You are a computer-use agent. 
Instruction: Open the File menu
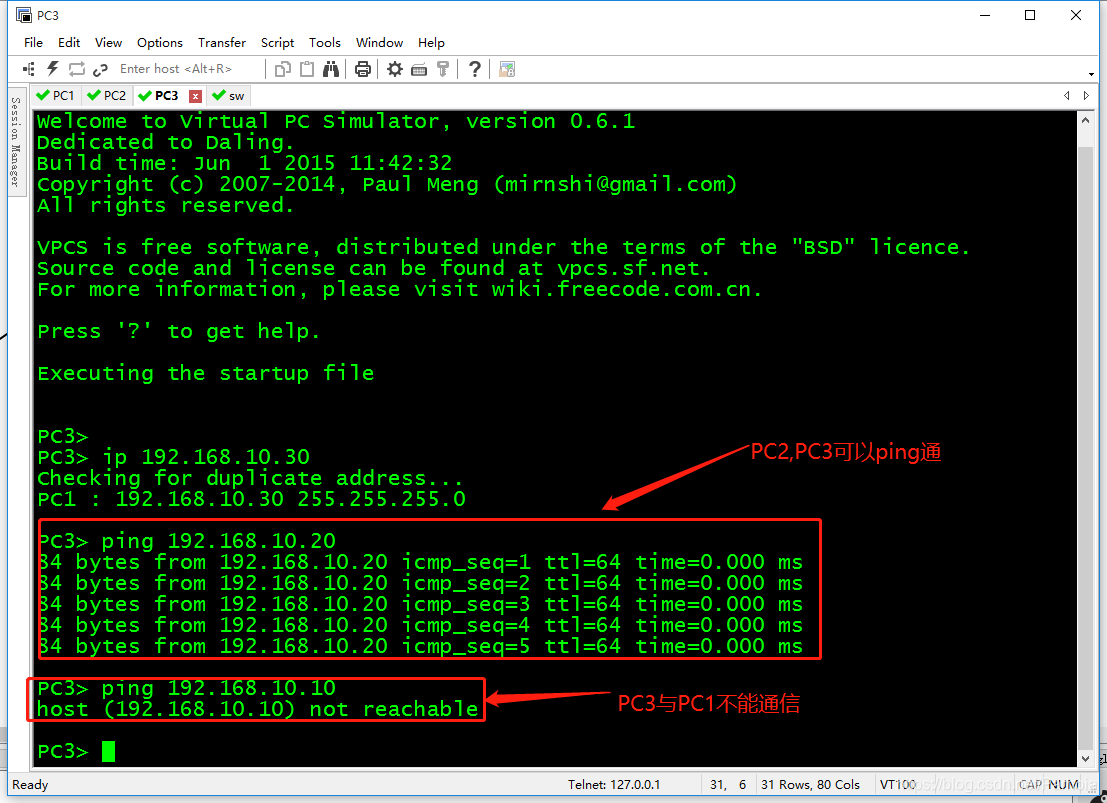coord(33,42)
